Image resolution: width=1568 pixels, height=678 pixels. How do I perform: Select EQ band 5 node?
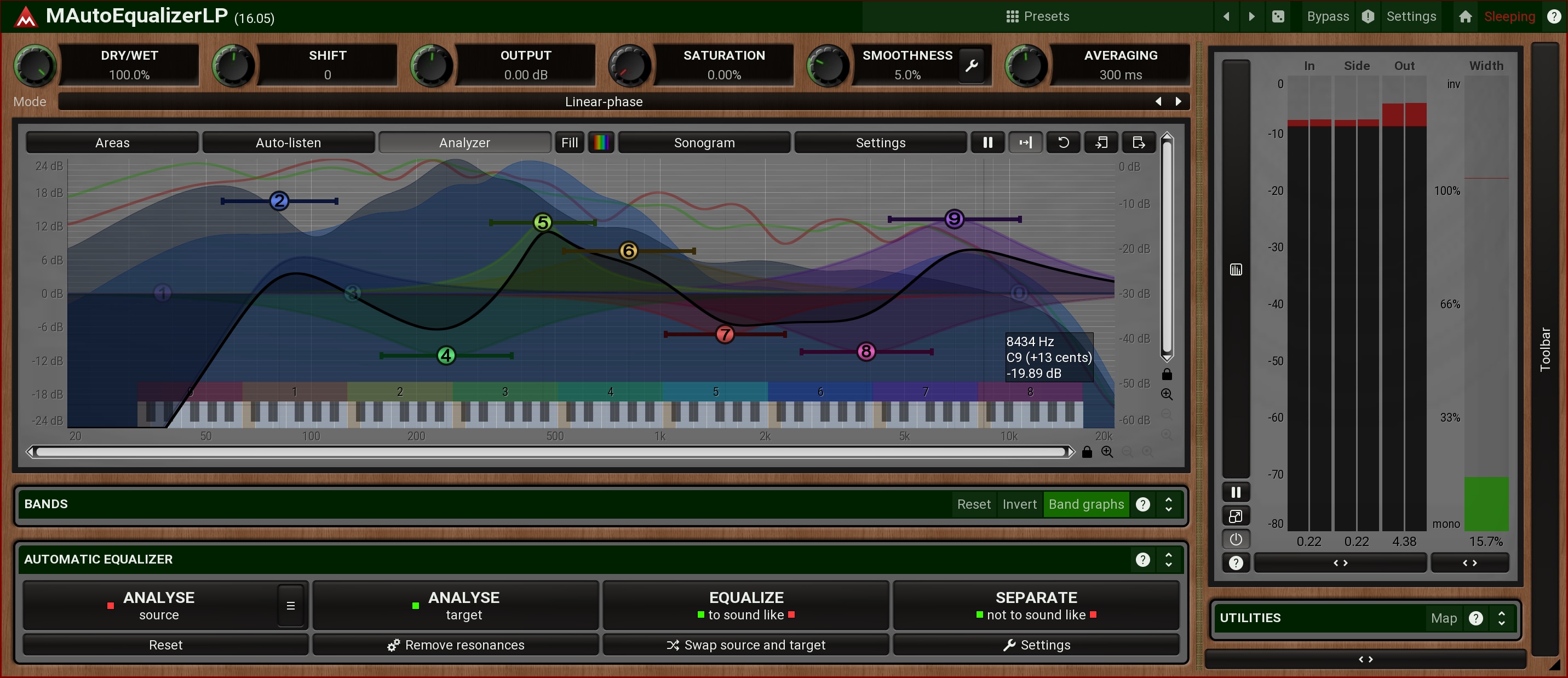(x=542, y=223)
